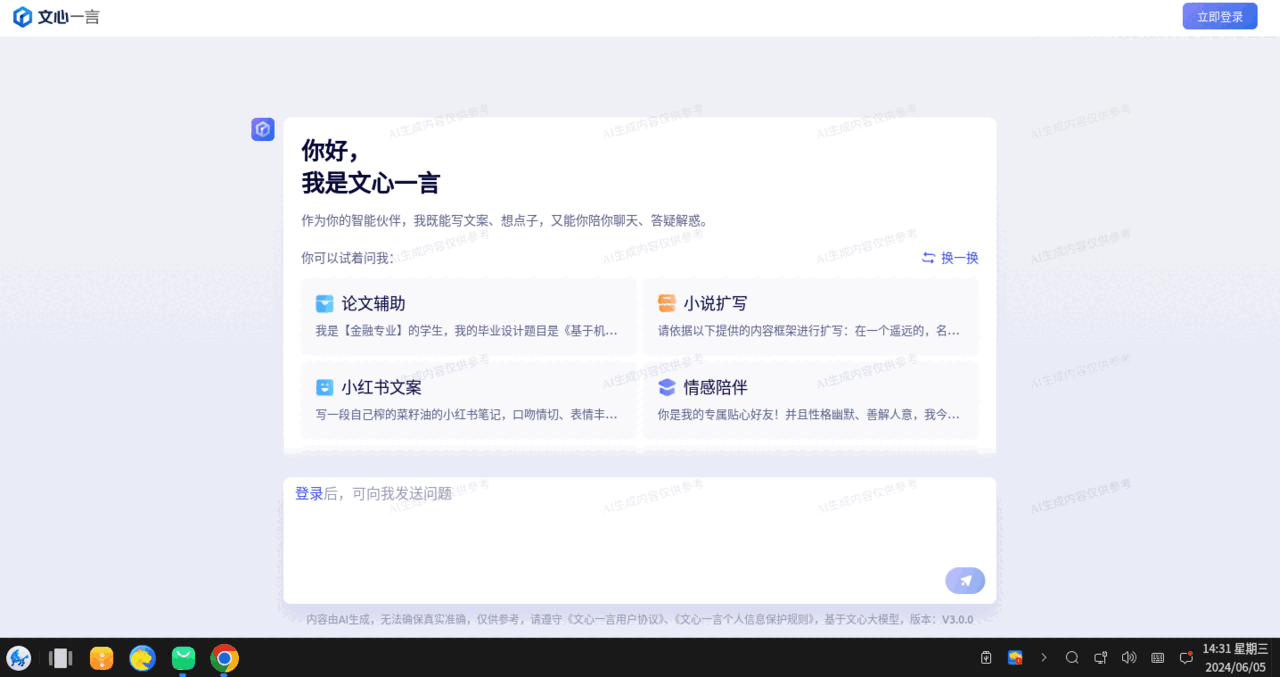Open the notification message tray icon
The height and width of the screenshot is (677, 1280).
pyautogui.click(x=1186, y=658)
